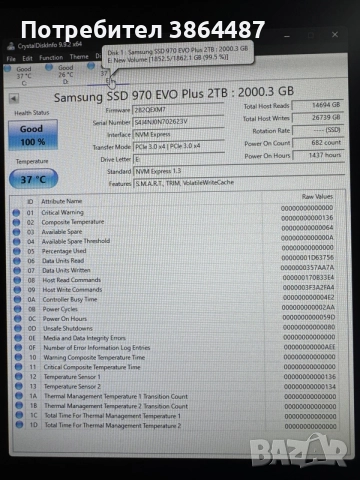The height and width of the screenshot is (480, 360).
Task: Click the 37 °C temperature button
Action: point(33,179)
